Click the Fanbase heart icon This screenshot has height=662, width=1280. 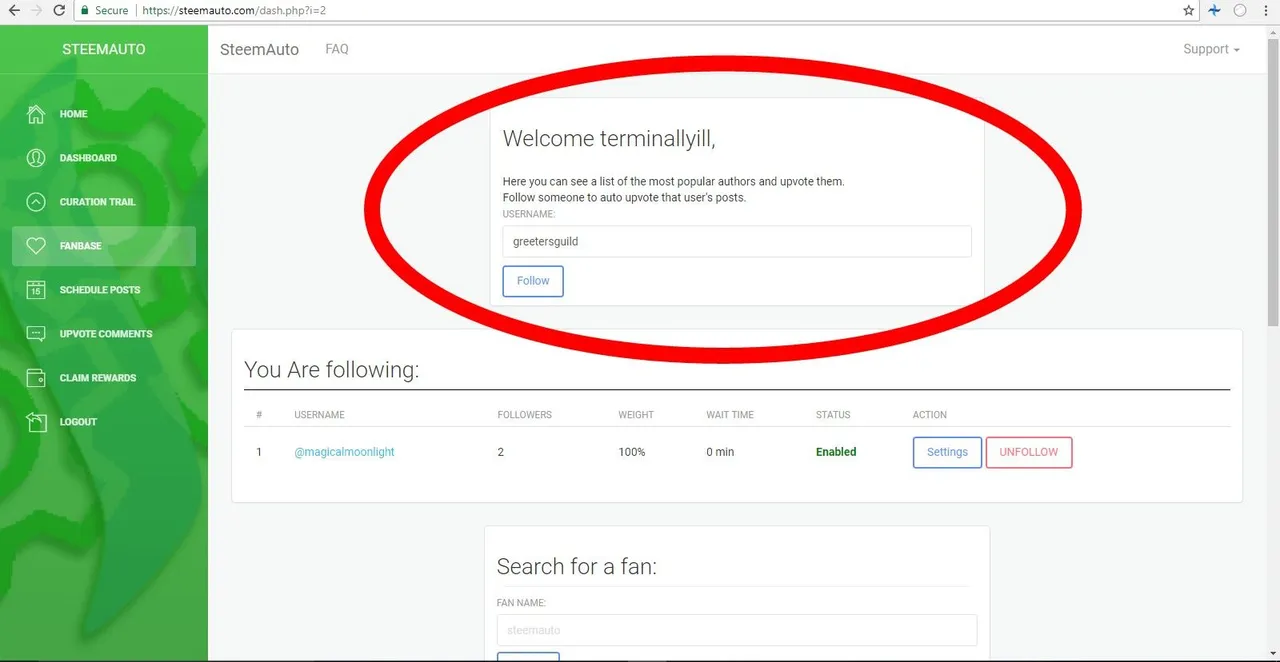pyautogui.click(x=36, y=246)
